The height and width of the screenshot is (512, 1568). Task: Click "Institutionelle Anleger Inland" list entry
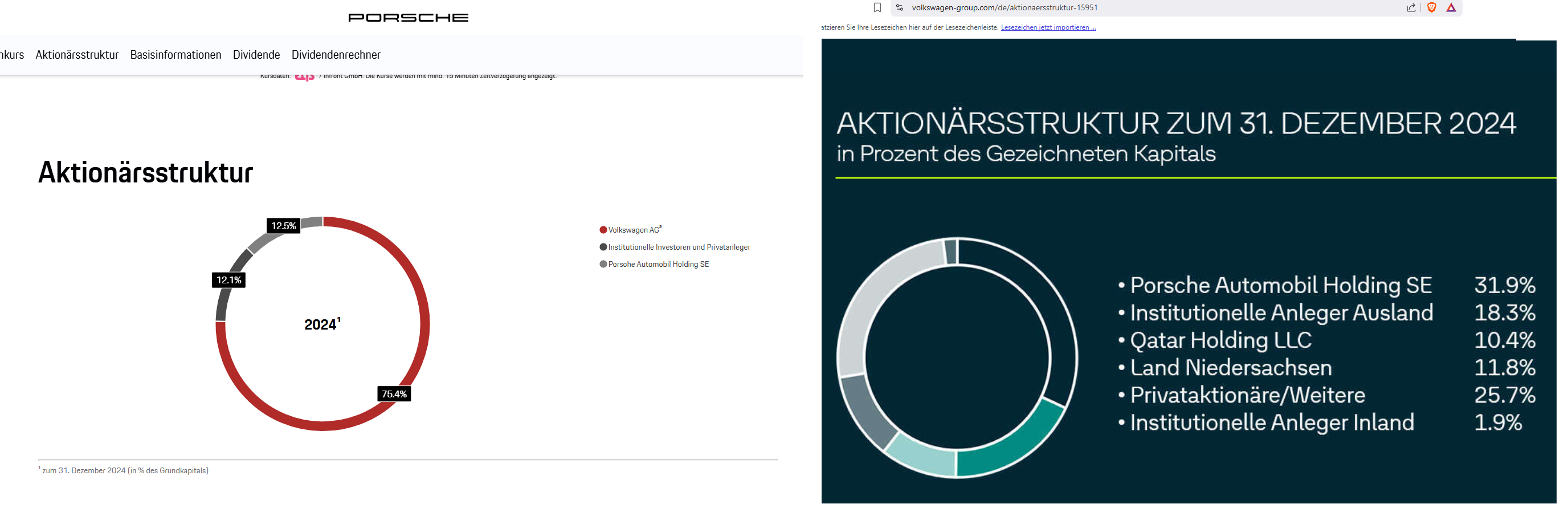pyautogui.click(x=1272, y=422)
